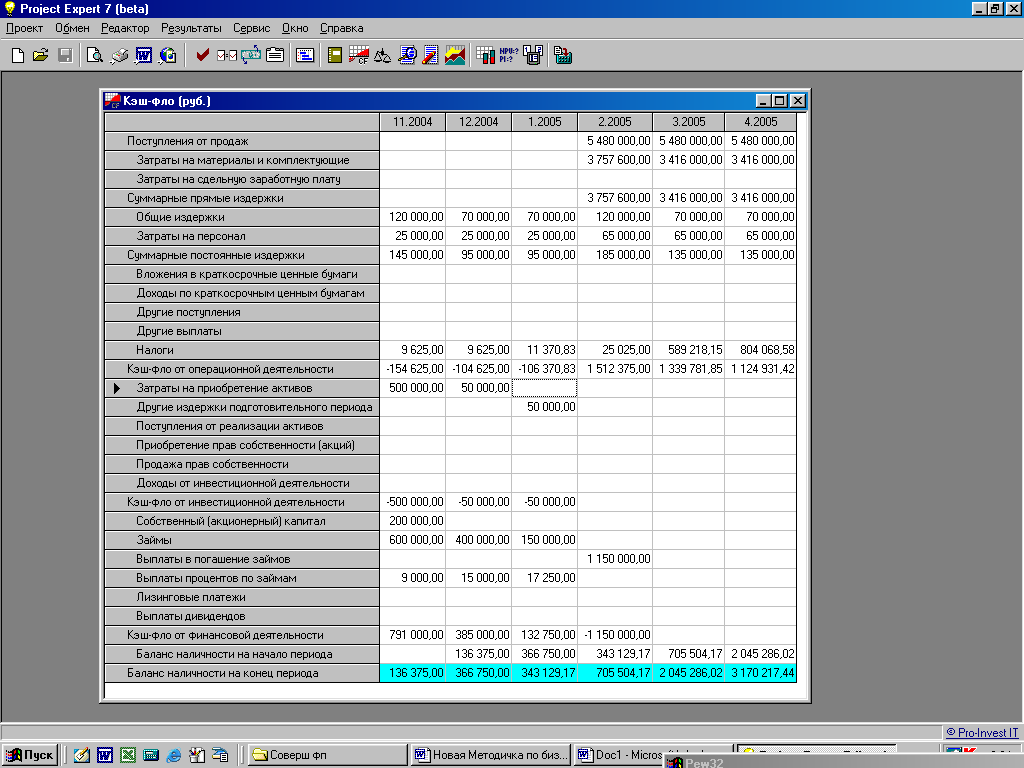The width and height of the screenshot is (1024, 768).
Task: Select row Общие издержки
Action: 242,217
